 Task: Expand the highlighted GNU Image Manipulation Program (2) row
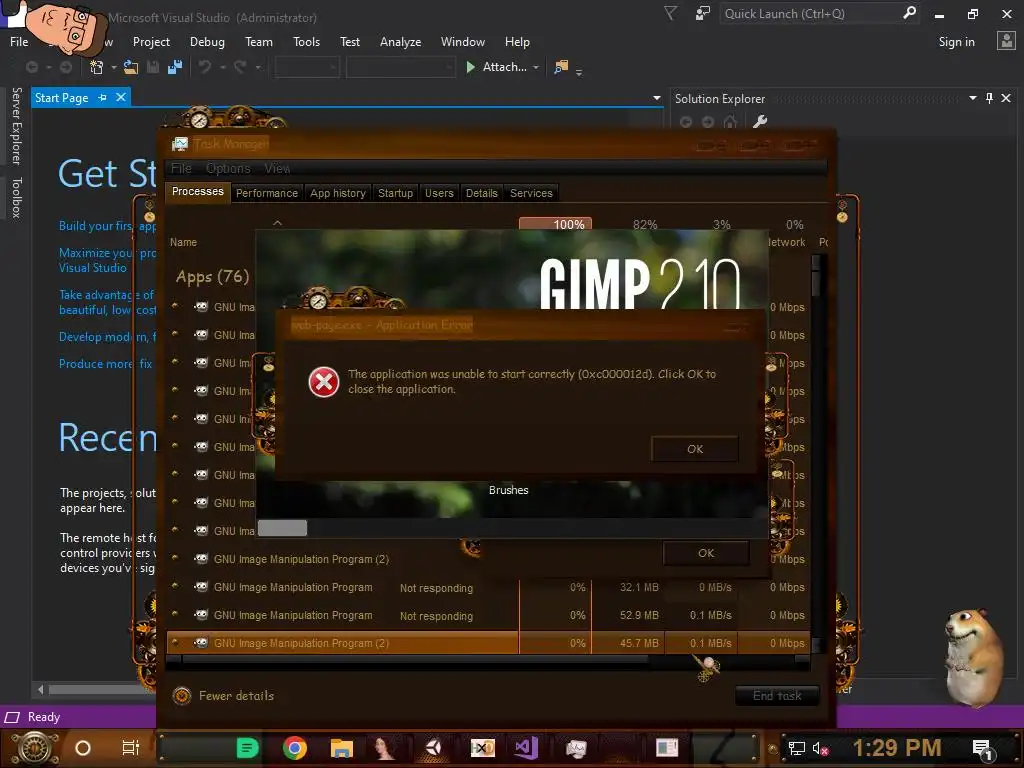pos(174,643)
